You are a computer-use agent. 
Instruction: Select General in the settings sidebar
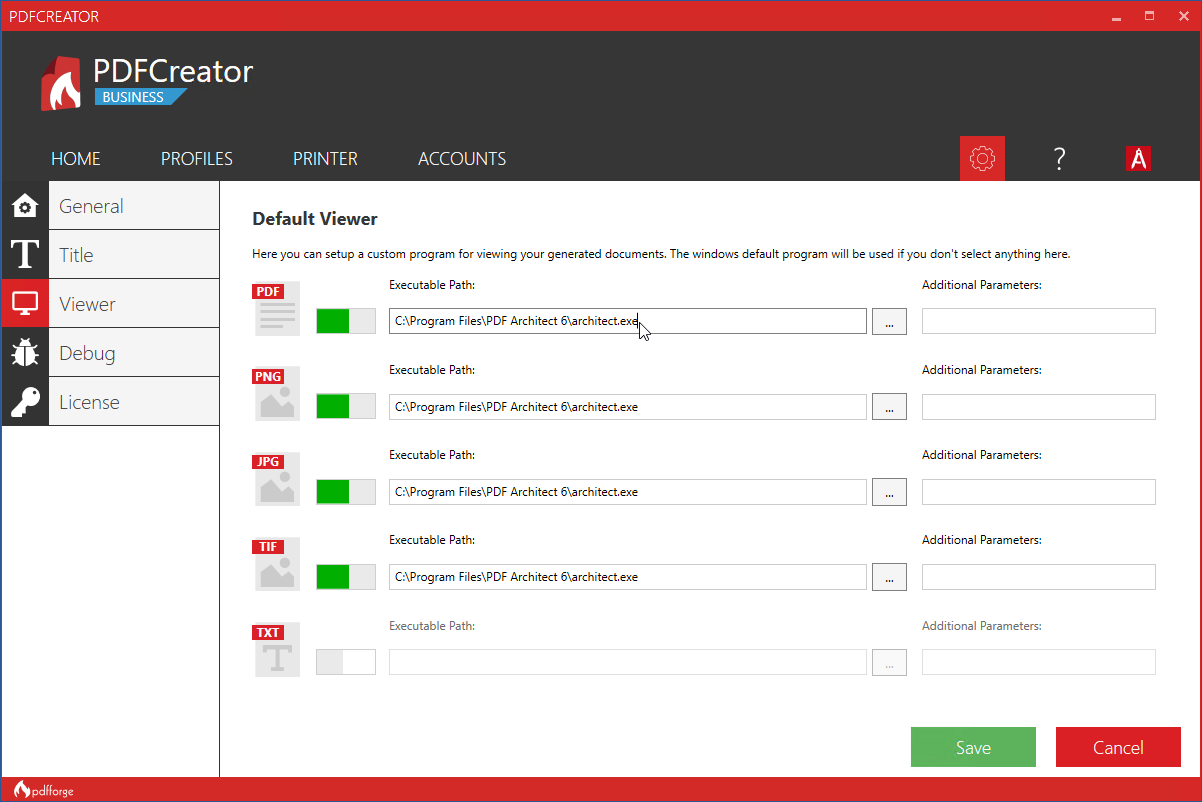(x=133, y=206)
